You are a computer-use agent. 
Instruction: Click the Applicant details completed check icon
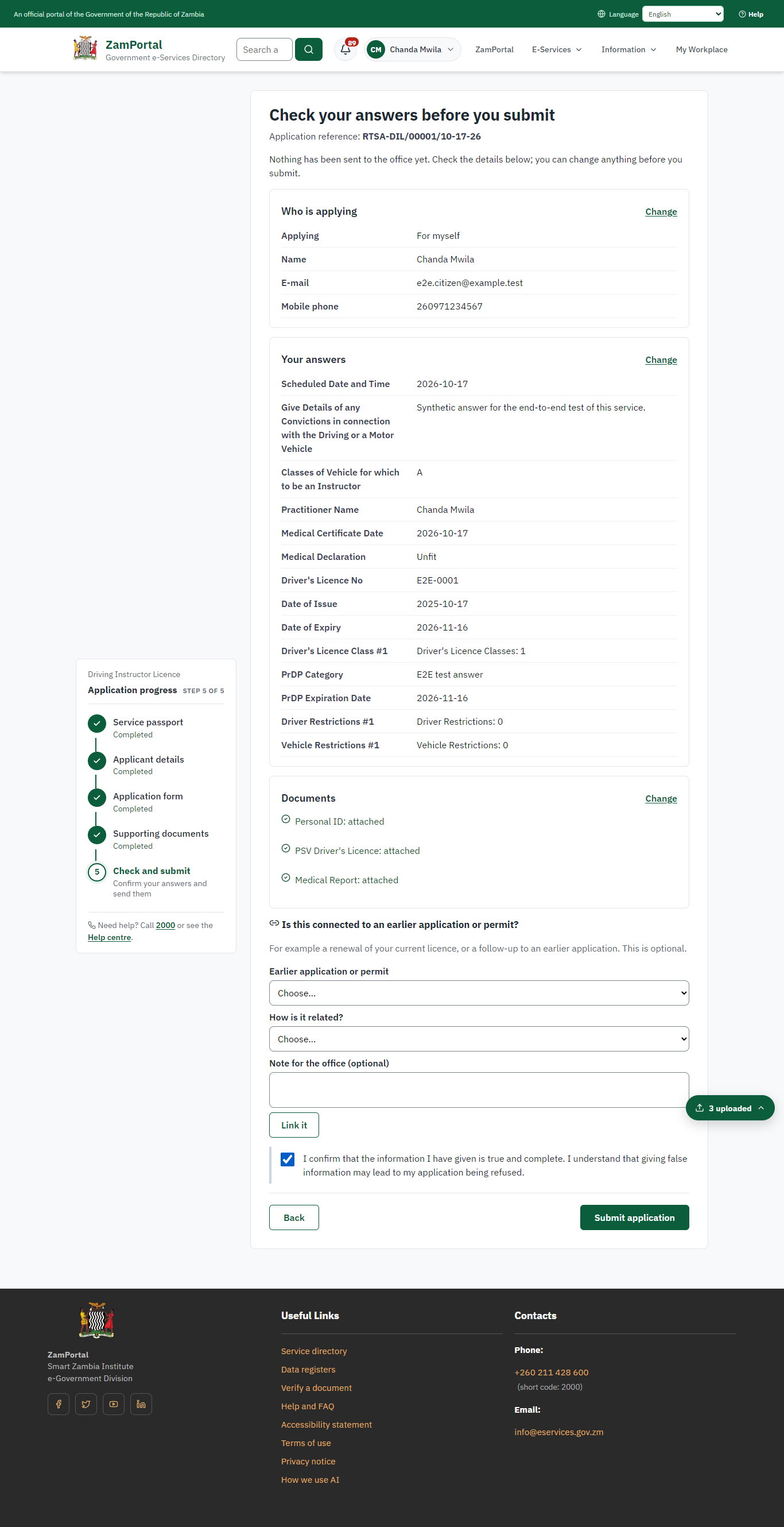[x=96, y=760]
